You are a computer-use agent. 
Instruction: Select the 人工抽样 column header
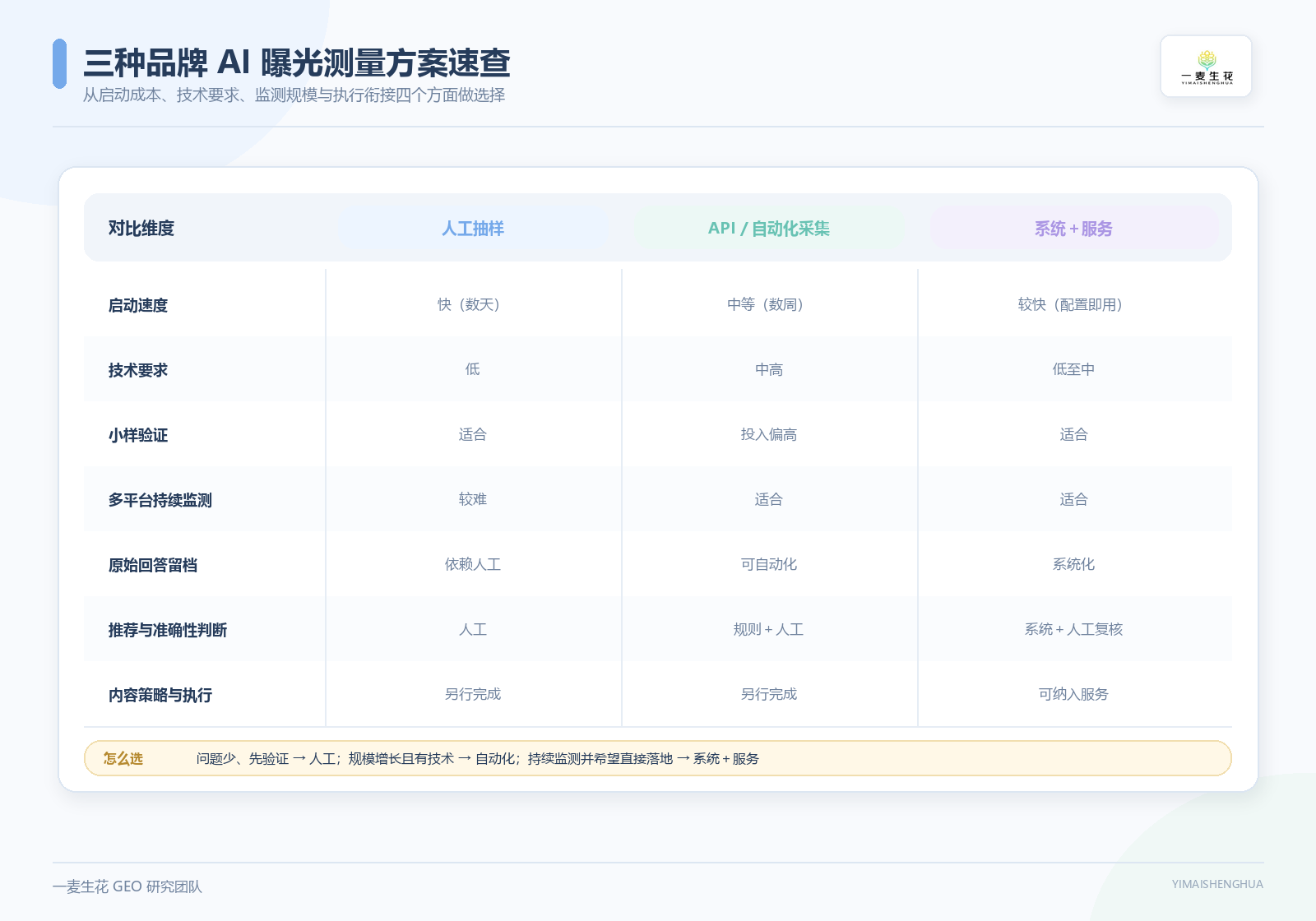point(473,229)
